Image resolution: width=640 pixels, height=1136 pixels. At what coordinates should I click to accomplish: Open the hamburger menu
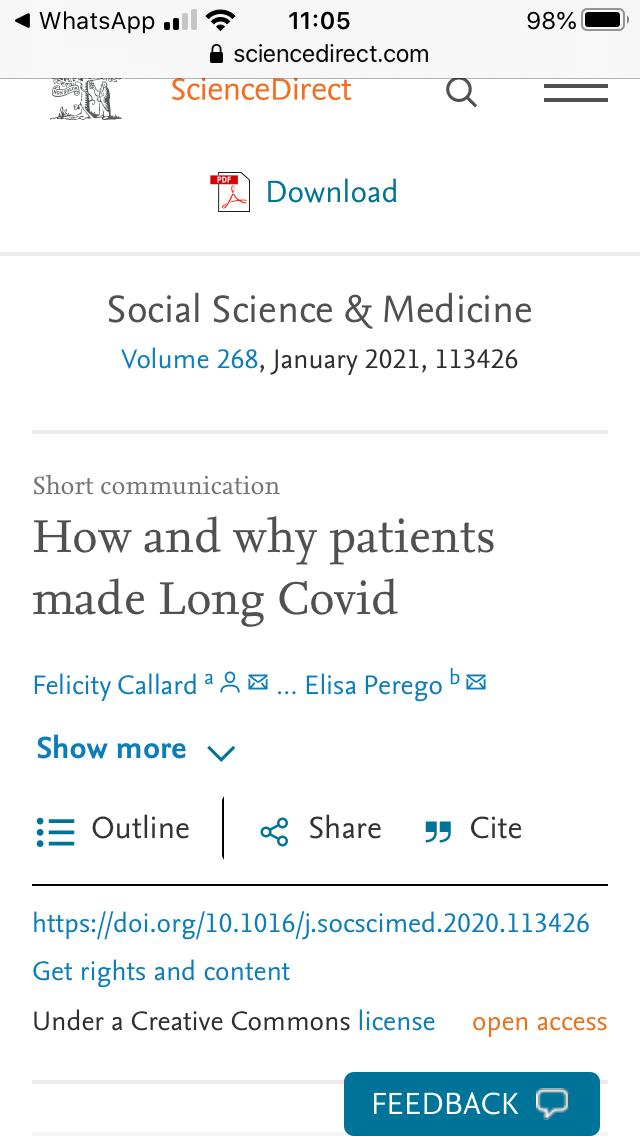point(575,93)
